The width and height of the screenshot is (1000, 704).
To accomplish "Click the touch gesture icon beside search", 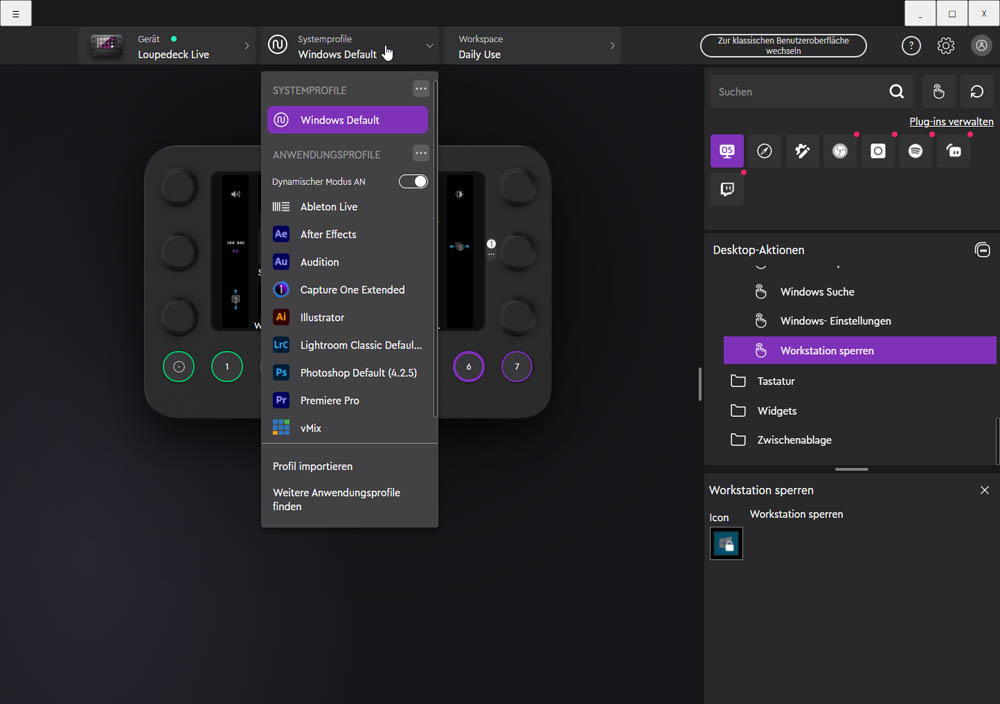I will (x=938, y=92).
